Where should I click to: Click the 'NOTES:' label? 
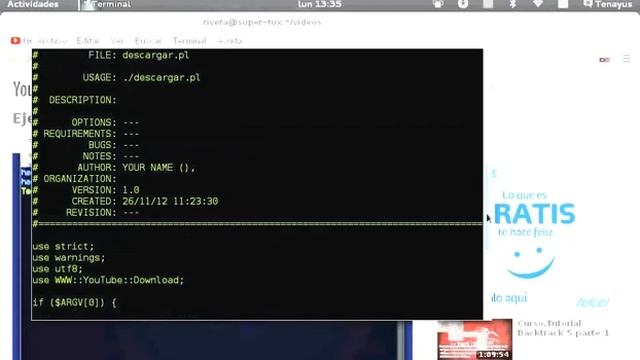click(100, 156)
